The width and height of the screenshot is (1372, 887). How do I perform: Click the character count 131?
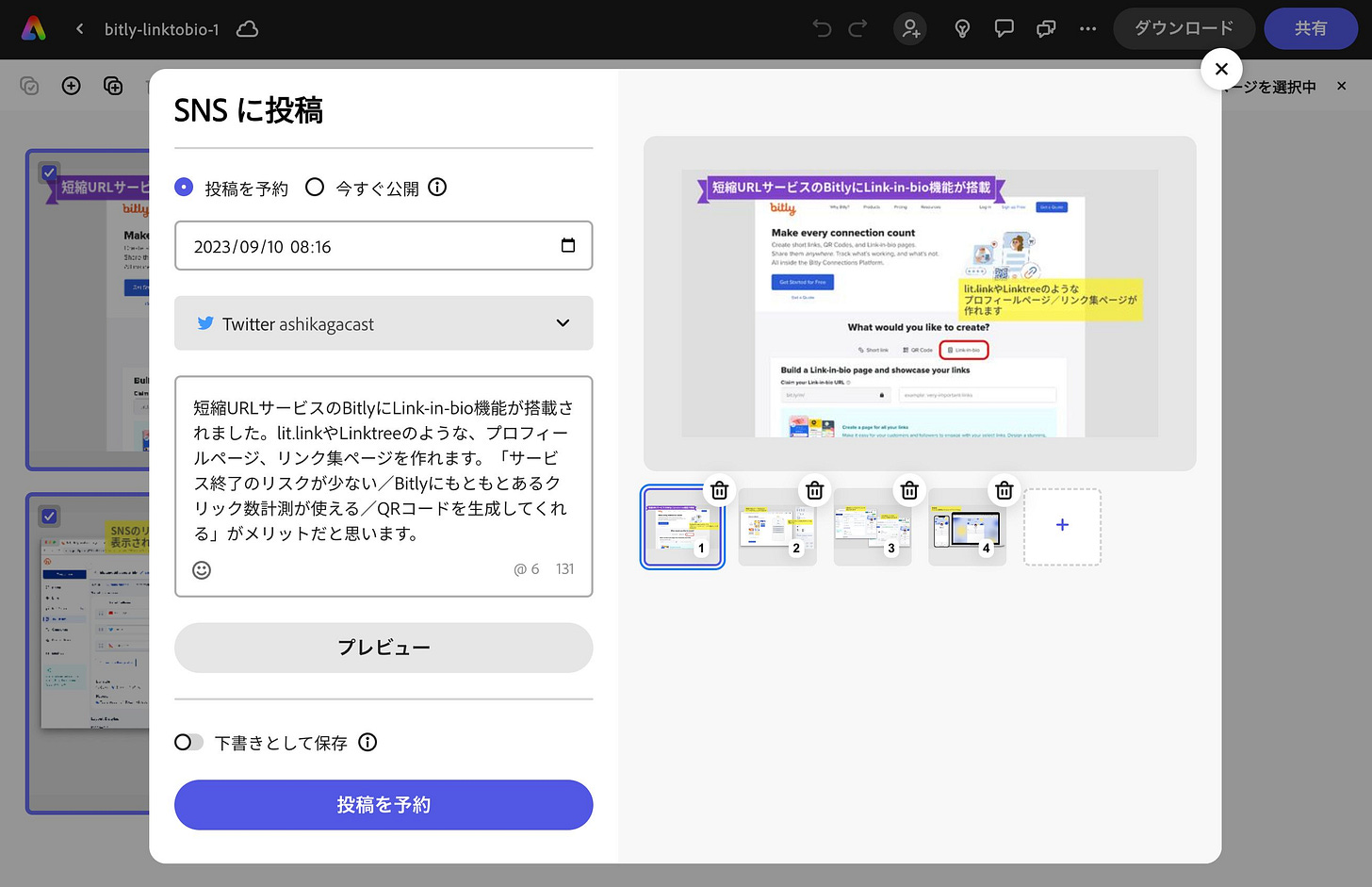click(564, 569)
